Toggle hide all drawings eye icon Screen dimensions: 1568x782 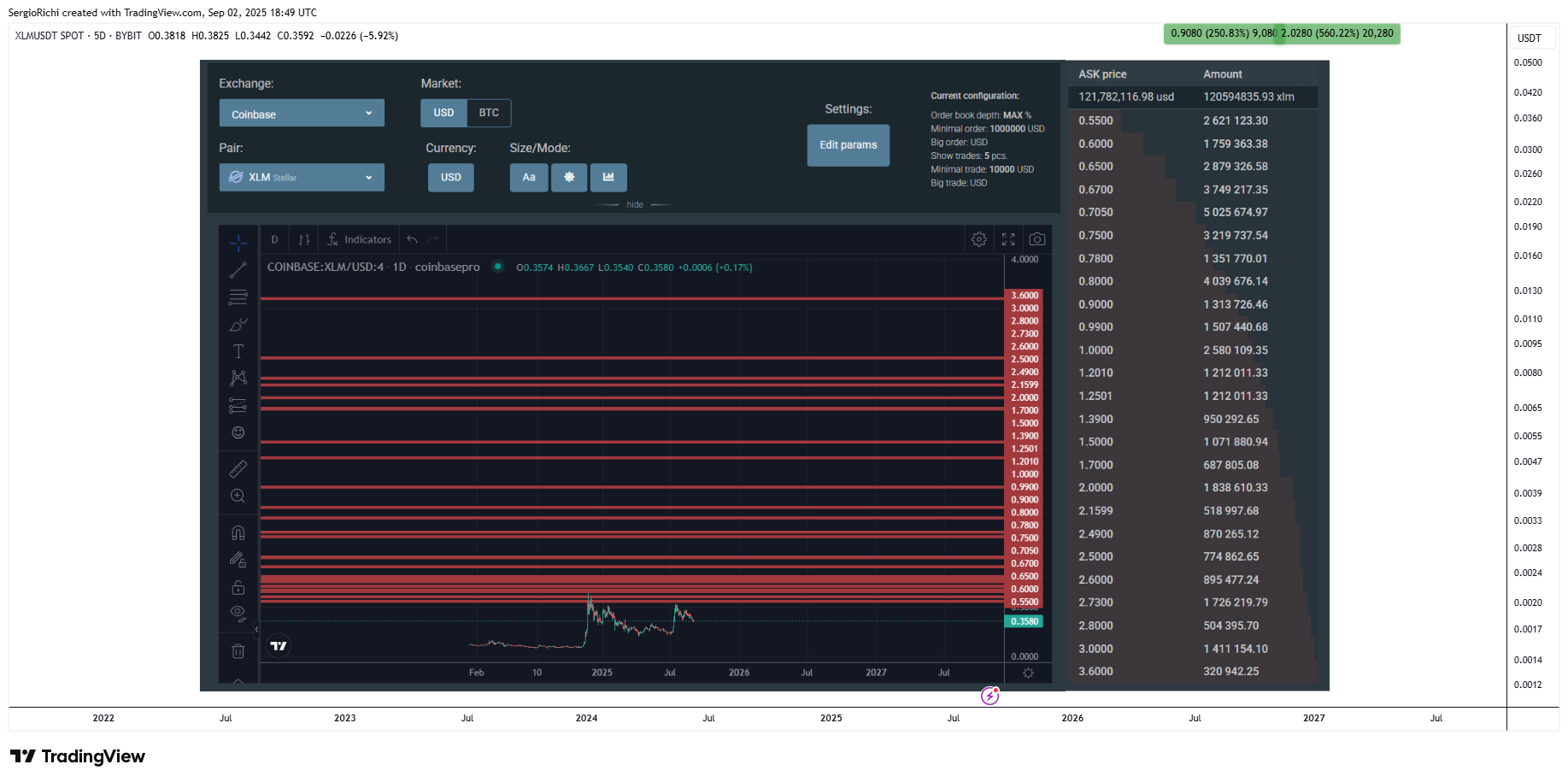[x=238, y=613]
